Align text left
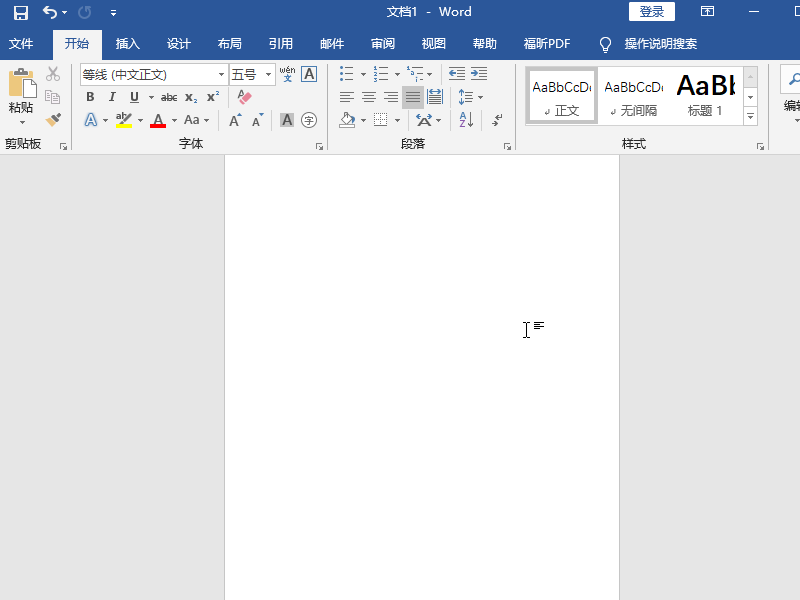 pyautogui.click(x=347, y=97)
